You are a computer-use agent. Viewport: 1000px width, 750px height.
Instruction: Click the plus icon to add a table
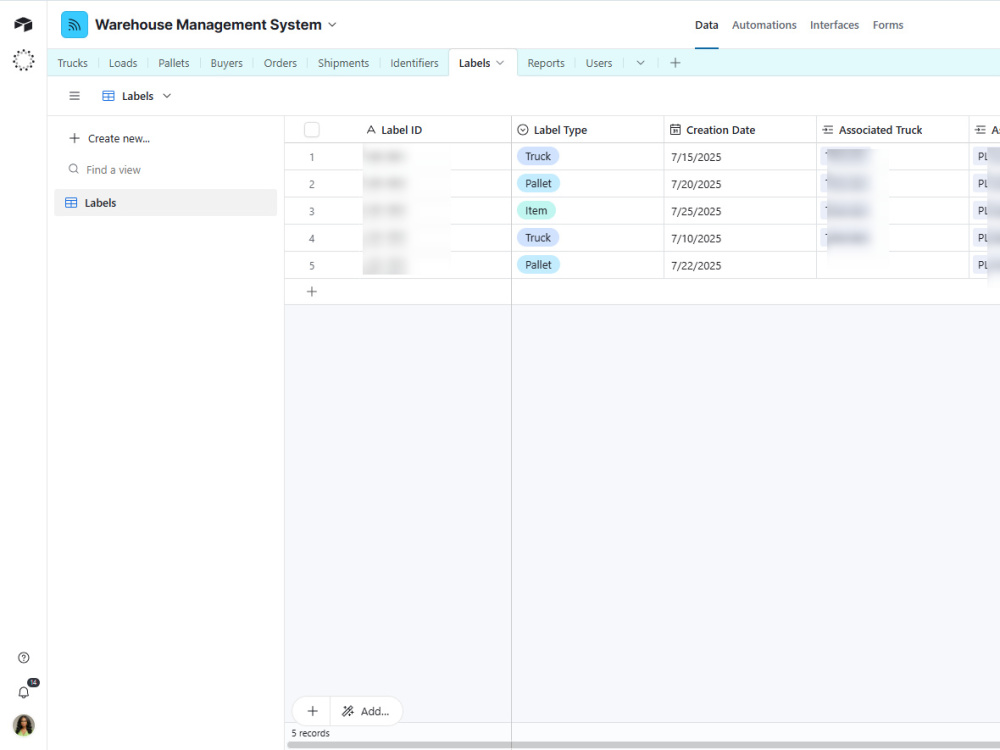pos(675,62)
